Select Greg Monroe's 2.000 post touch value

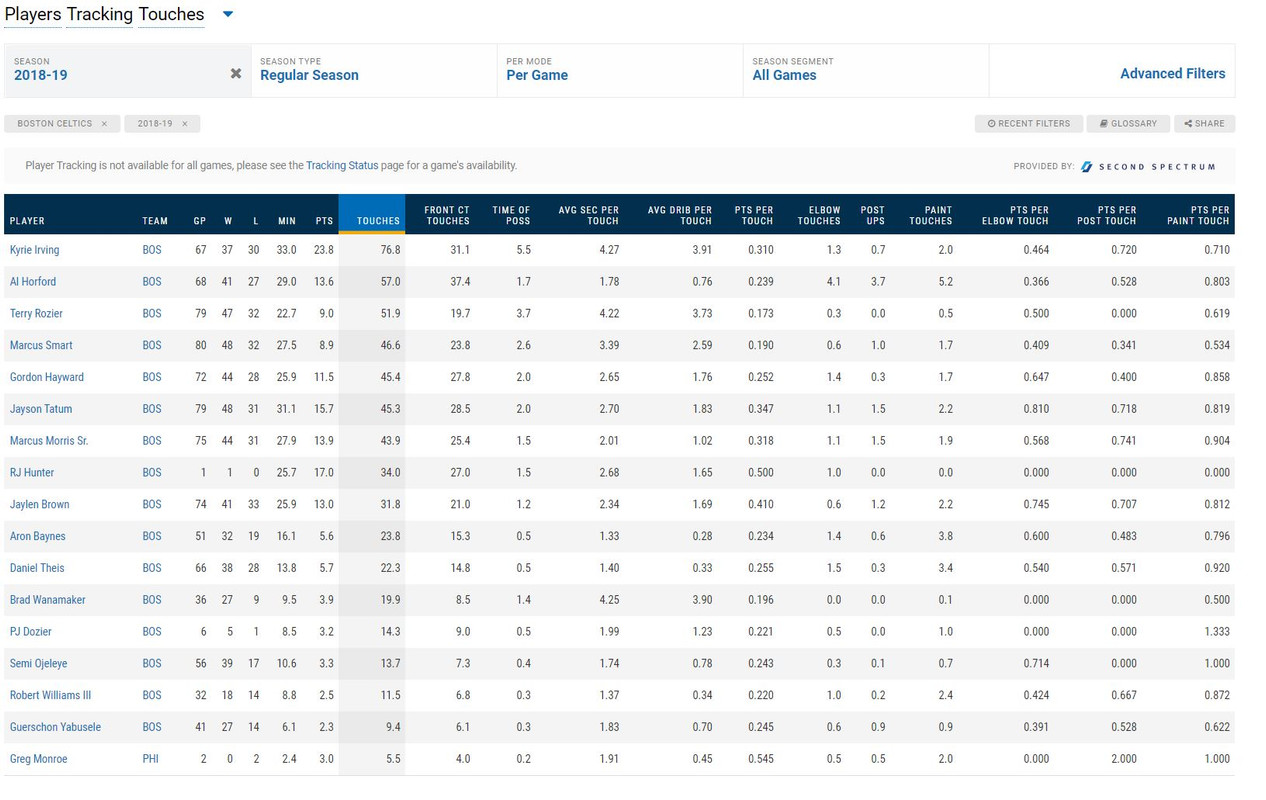(x=1123, y=759)
